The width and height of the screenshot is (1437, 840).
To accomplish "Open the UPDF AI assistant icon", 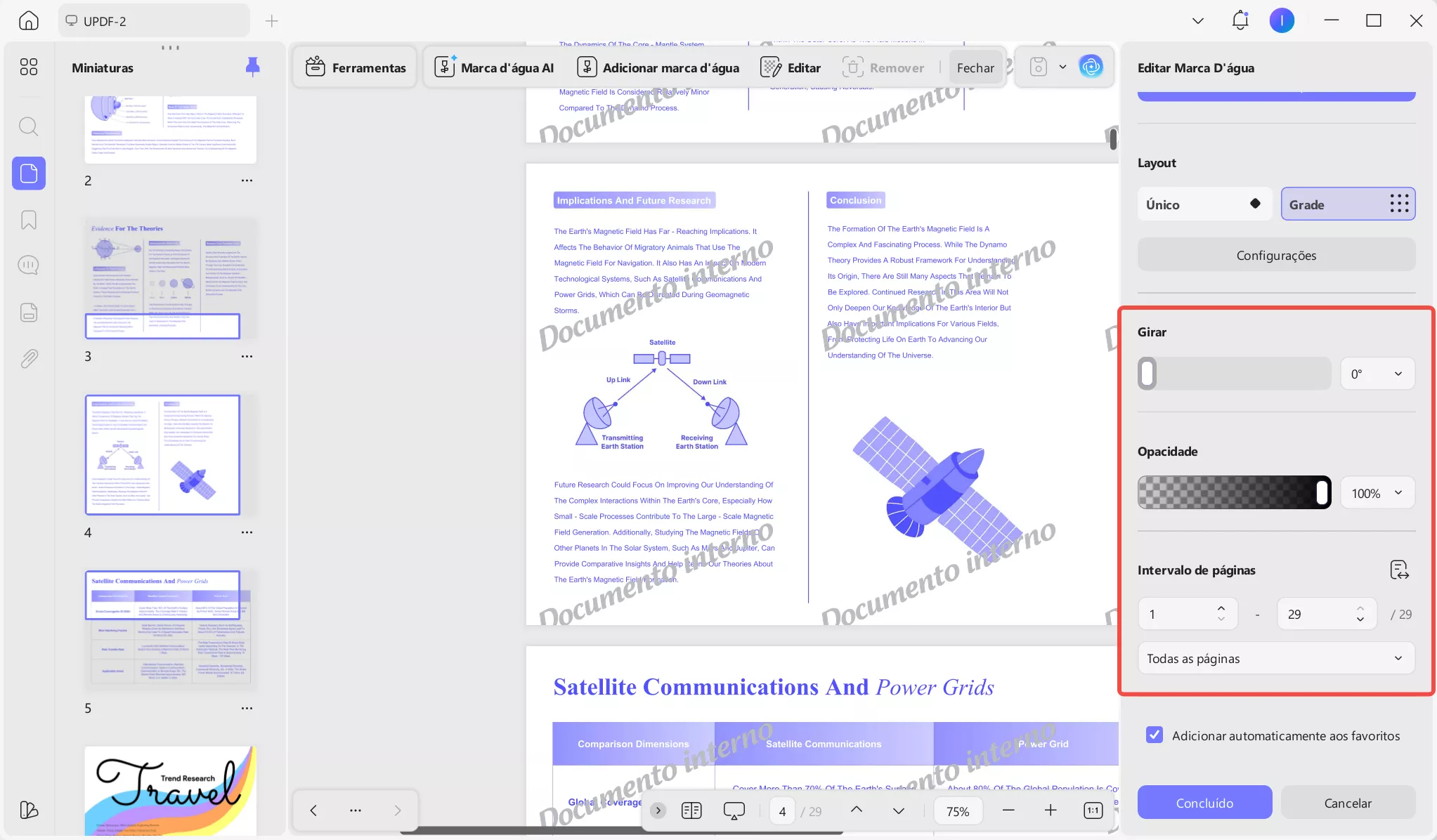I will click(x=1091, y=67).
